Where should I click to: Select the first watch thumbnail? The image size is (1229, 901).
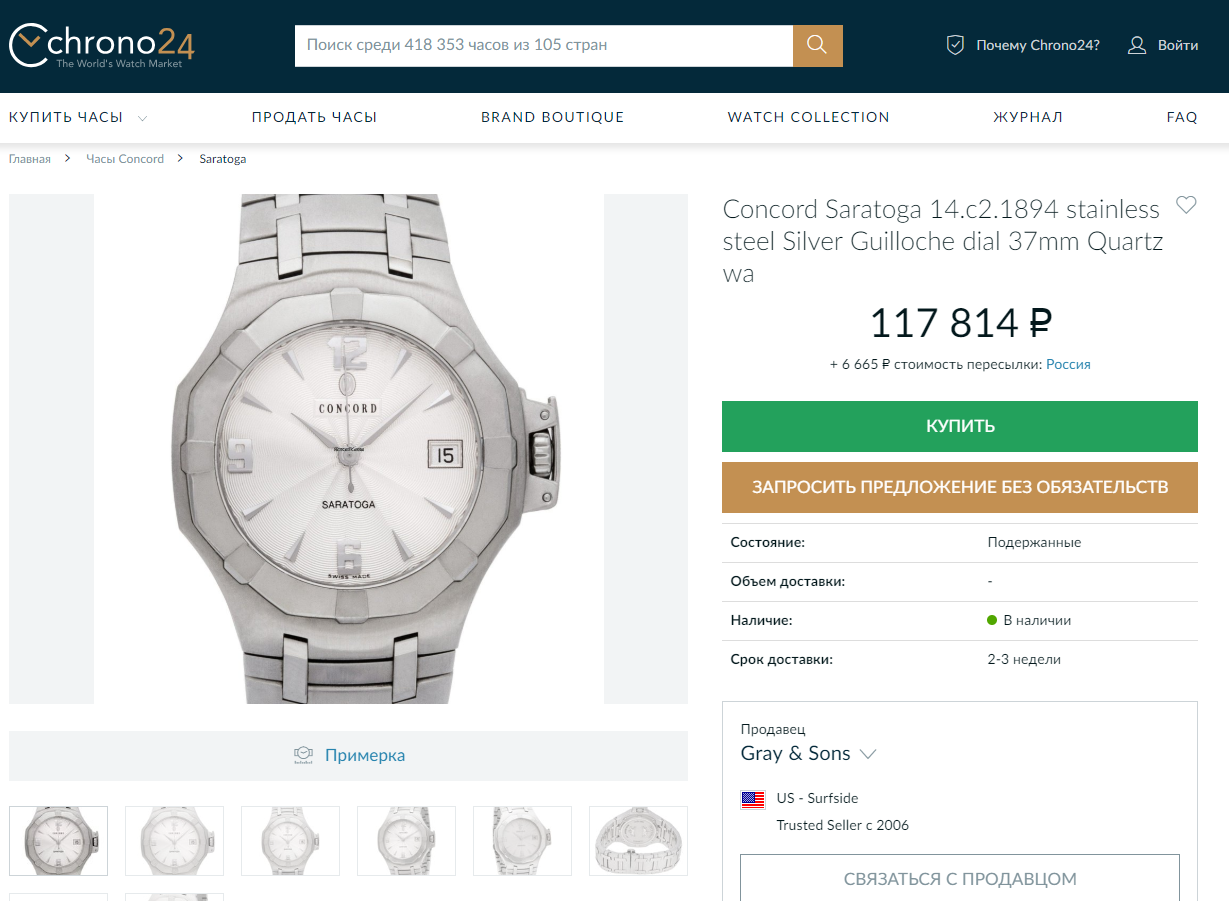pos(59,841)
